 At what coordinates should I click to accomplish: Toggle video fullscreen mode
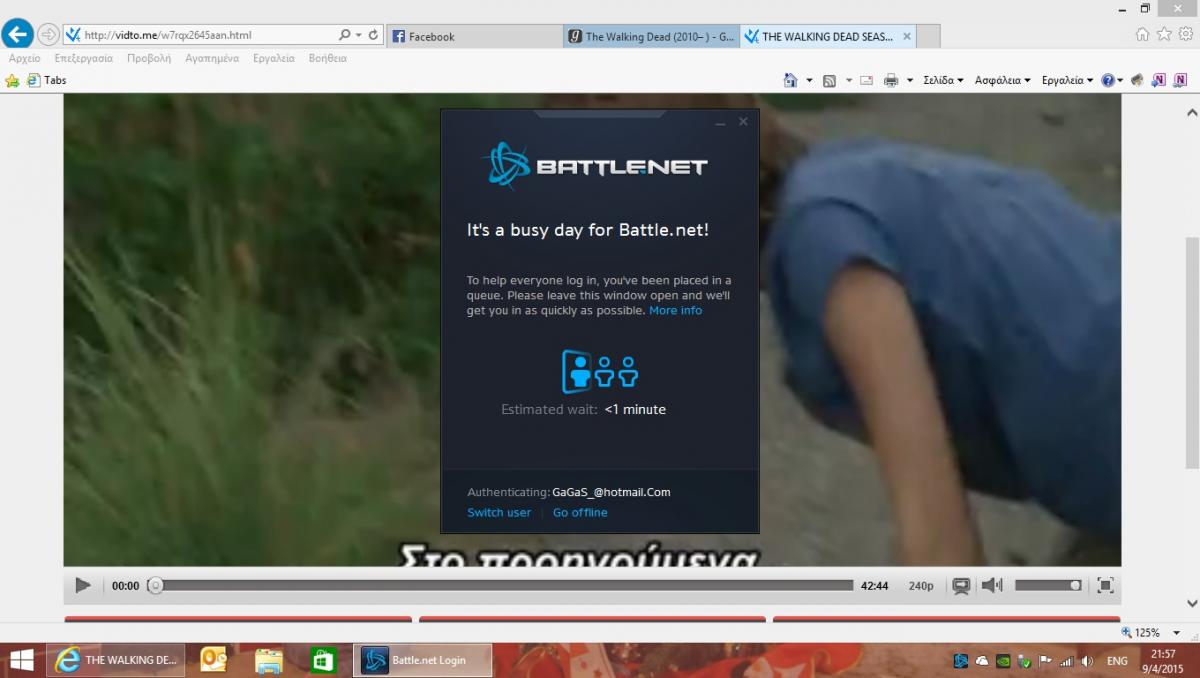(x=1105, y=586)
